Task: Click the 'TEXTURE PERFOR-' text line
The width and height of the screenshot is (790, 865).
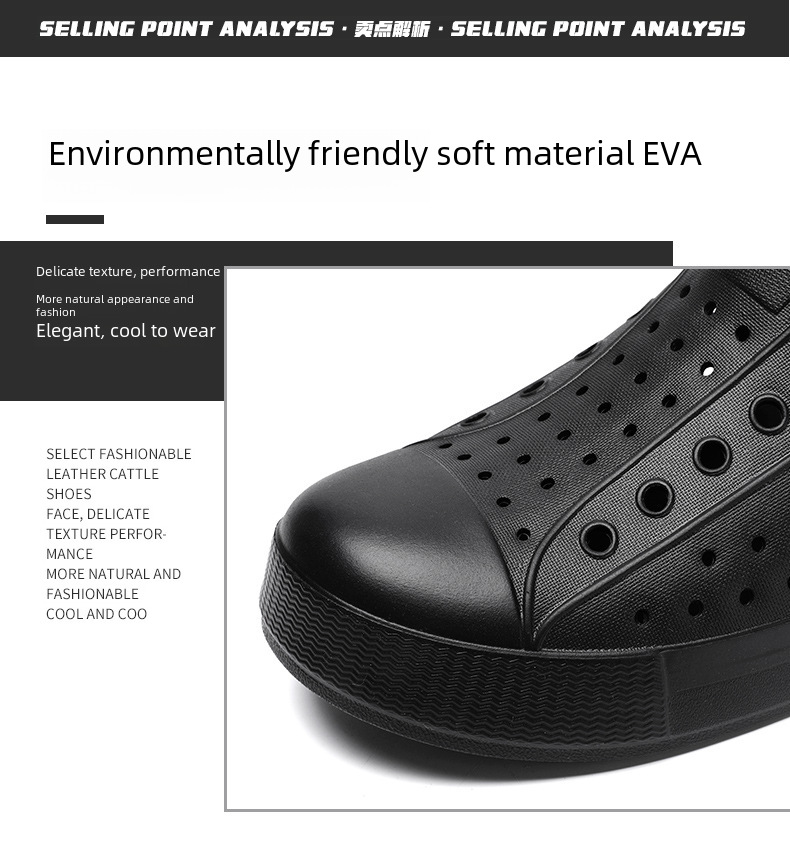Action: tap(106, 534)
